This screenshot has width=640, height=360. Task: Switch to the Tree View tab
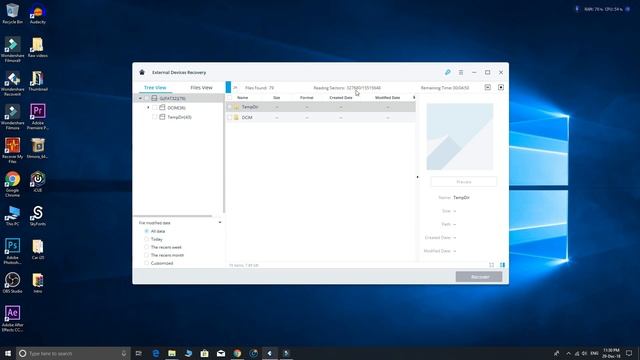(x=155, y=87)
